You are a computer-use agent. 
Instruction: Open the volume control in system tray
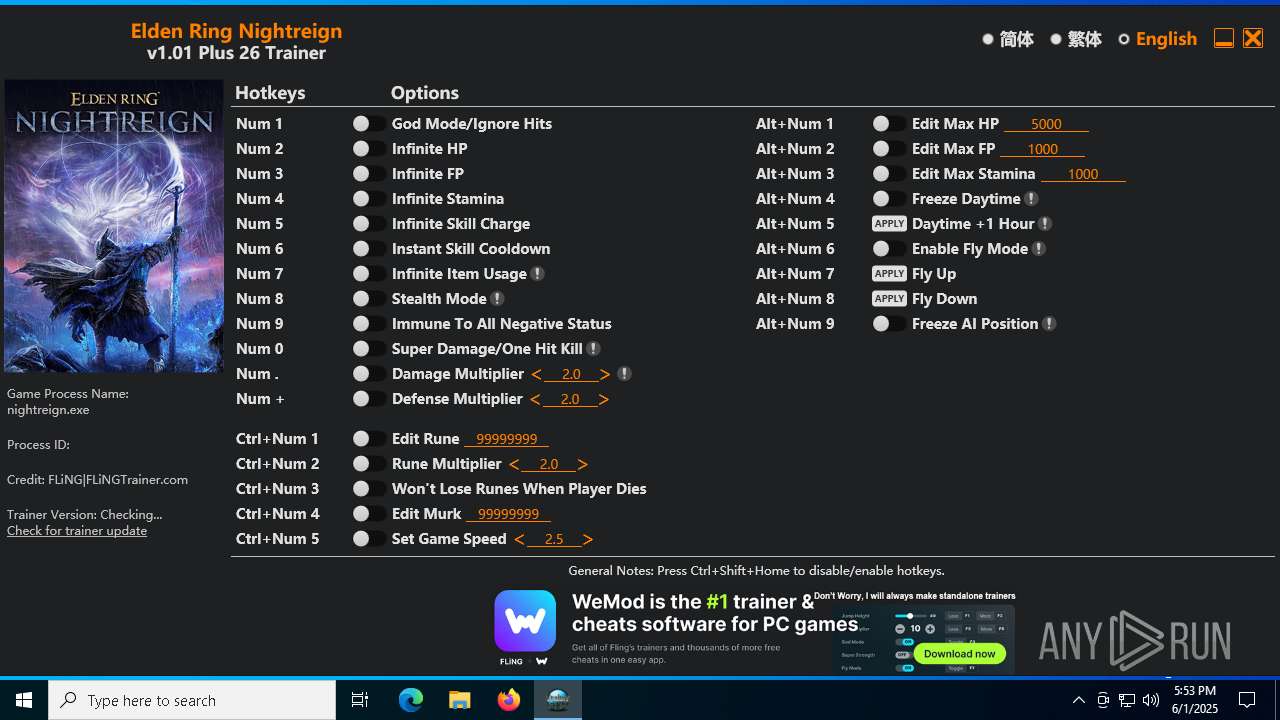click(x=1151, y=700)
